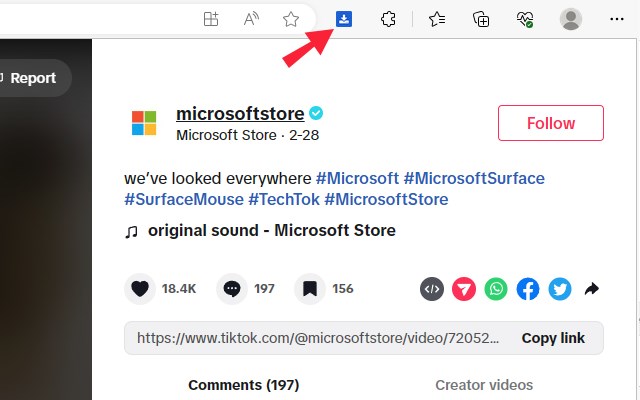Expand more share options arrow

pos(591,289)
